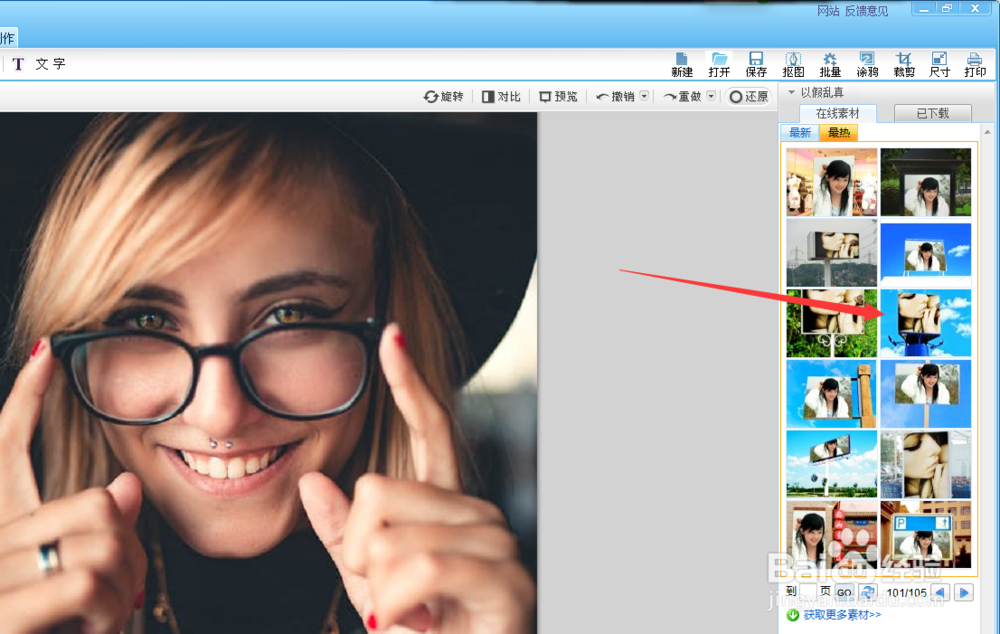This screenshot has width=1000, height=634.
Task: Undo the last action with 撤销
Action: tap(615, 96)
